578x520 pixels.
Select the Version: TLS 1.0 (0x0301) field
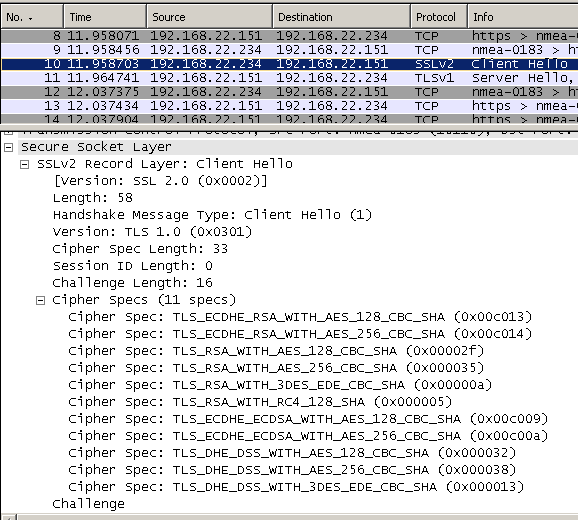pyautogui.click(x=152, y=232)
